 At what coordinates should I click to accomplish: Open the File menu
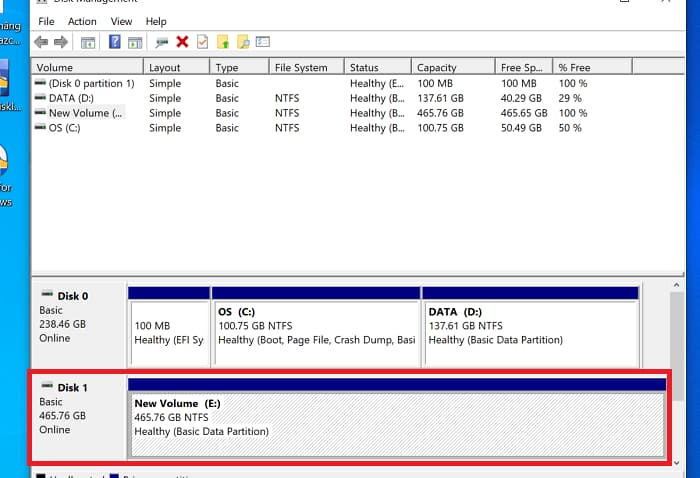point(46,21)
